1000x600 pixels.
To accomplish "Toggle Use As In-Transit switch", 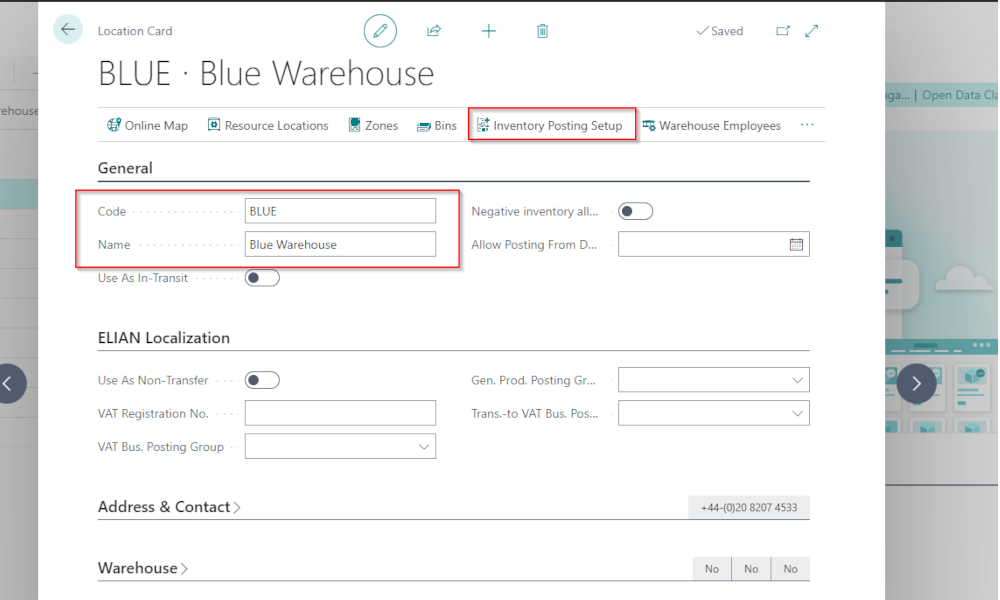I will 262,278.
